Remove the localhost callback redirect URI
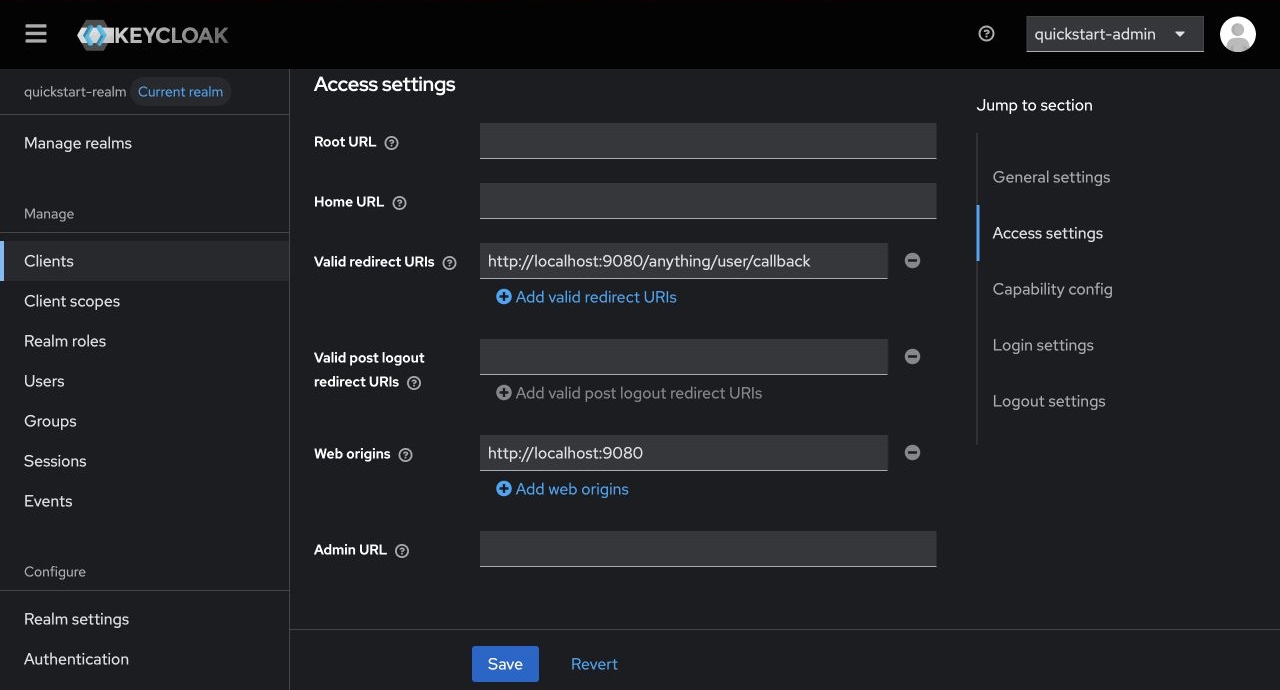 pos(912,260)
